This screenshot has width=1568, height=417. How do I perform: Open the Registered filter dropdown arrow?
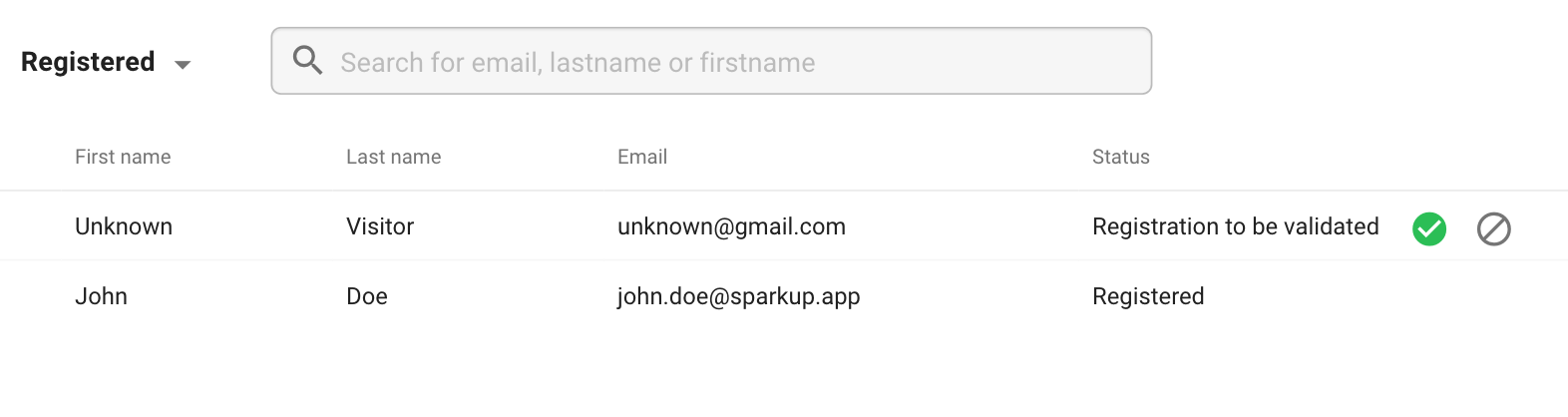(x=183, y=65)
